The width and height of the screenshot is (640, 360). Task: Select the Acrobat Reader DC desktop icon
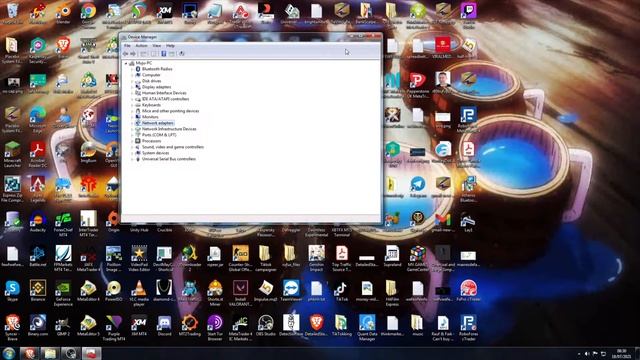click(38, 155)
